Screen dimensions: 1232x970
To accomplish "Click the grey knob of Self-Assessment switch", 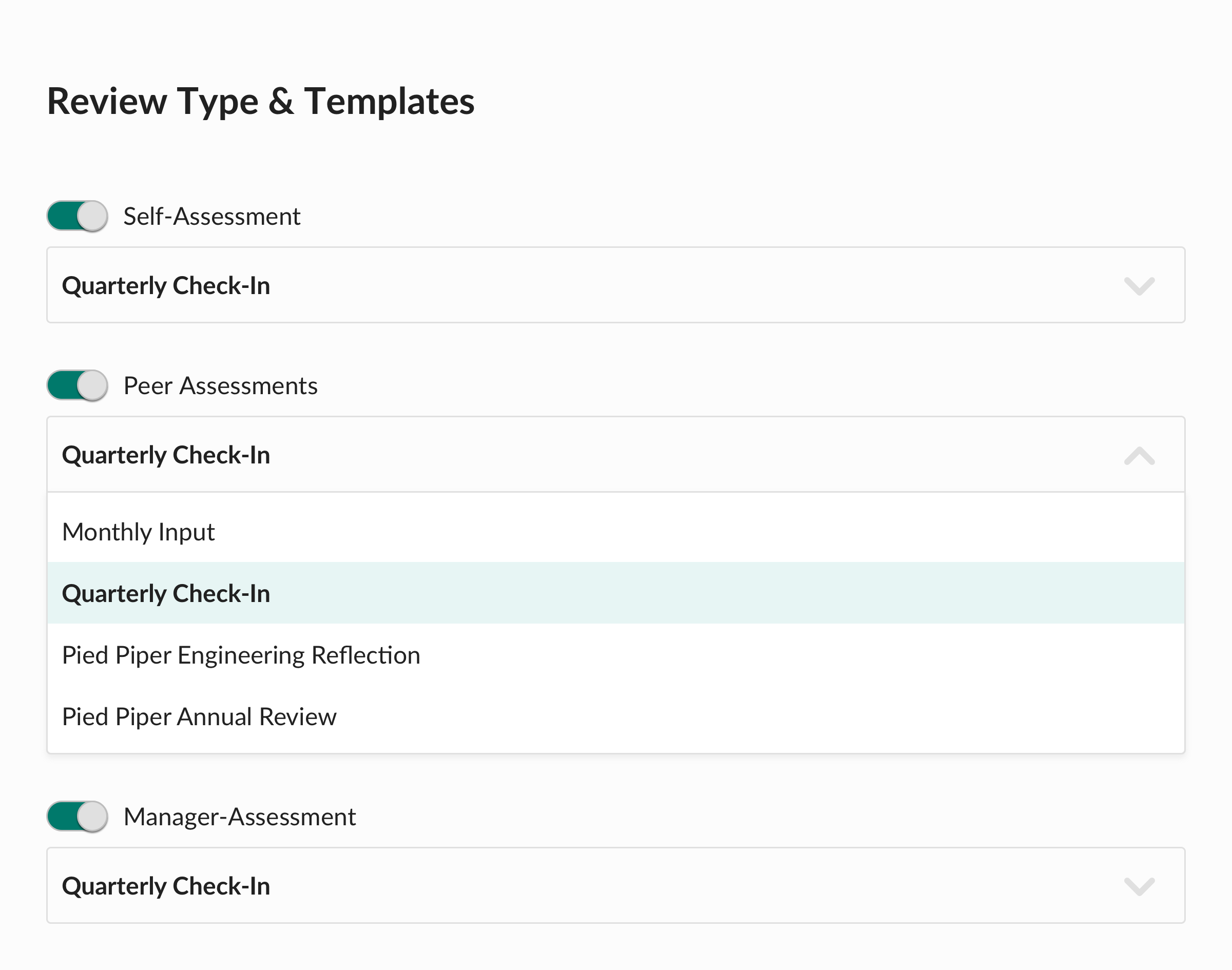I will click(92, 217).
